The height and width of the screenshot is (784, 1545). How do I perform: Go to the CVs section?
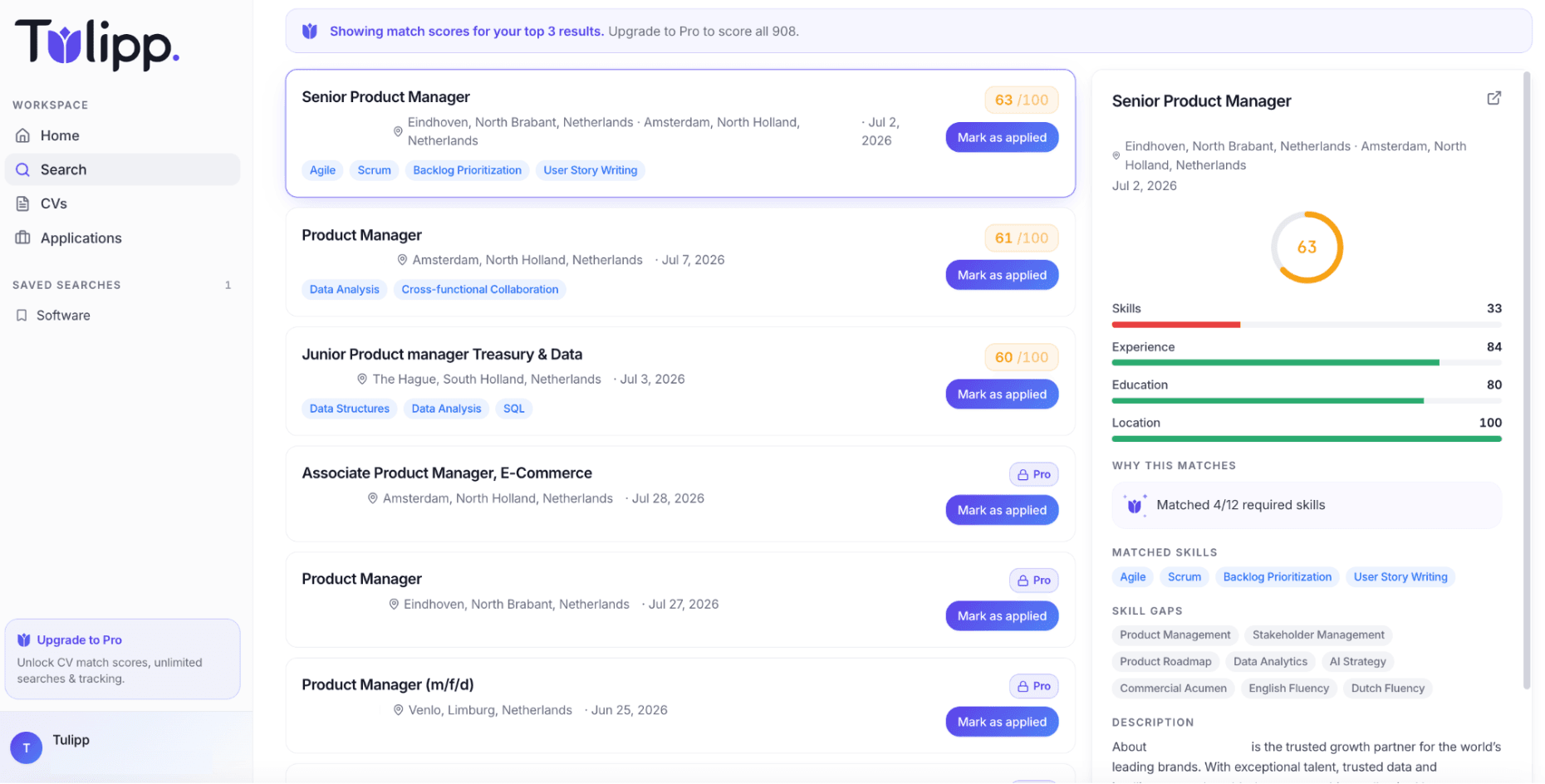(x=122, y=203)
